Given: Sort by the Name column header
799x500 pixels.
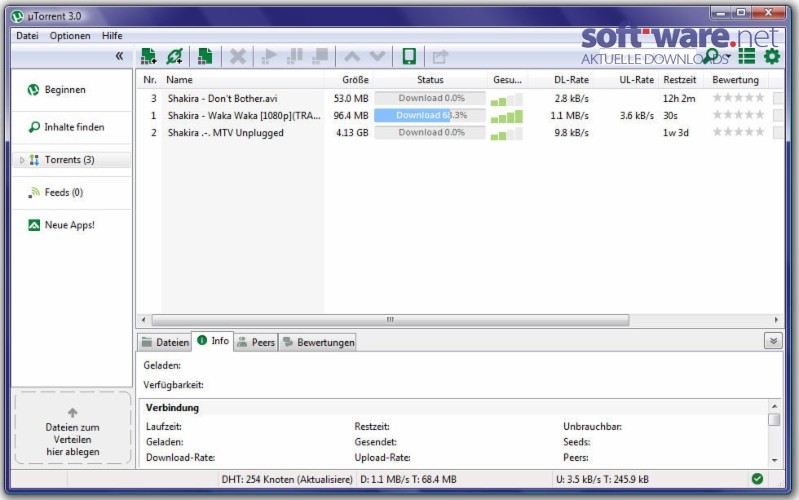Looking at the screenshot, I should (243, 80).
